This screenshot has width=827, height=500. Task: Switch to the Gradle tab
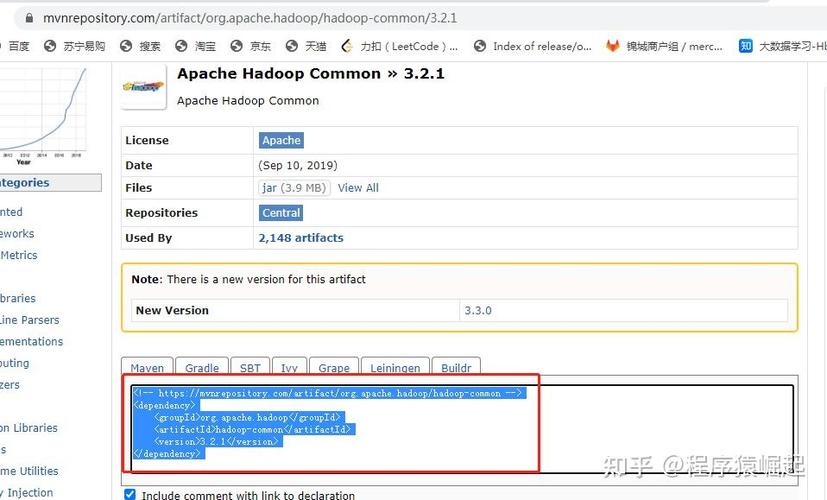pos(202,367)
